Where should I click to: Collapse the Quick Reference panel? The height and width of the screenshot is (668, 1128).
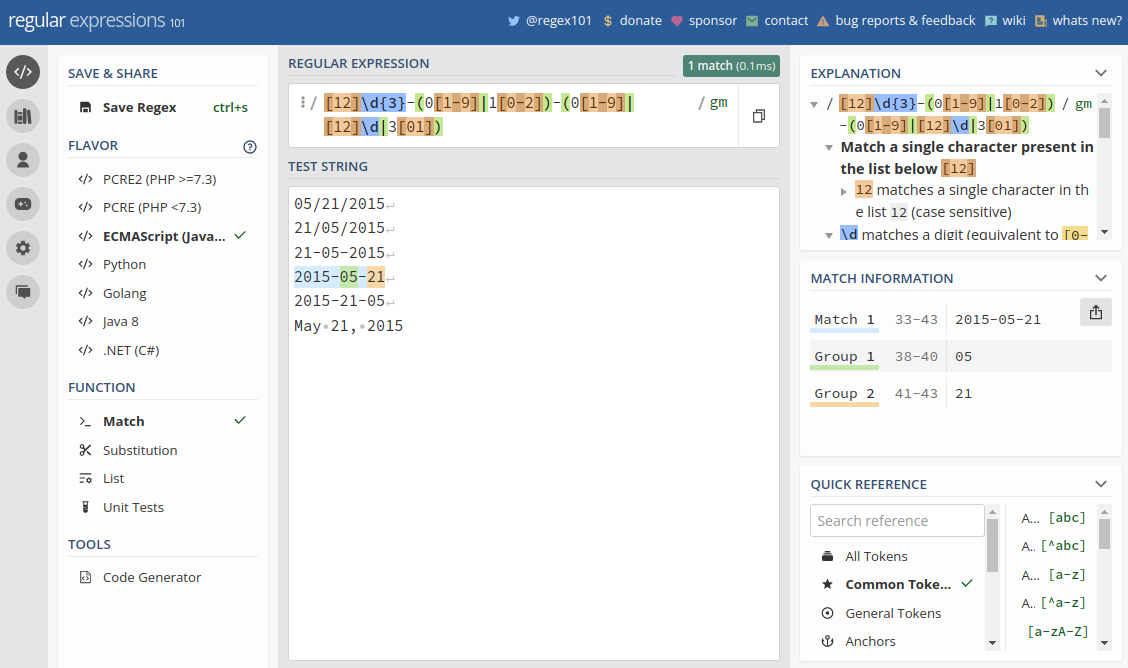tap(1101, 484)
